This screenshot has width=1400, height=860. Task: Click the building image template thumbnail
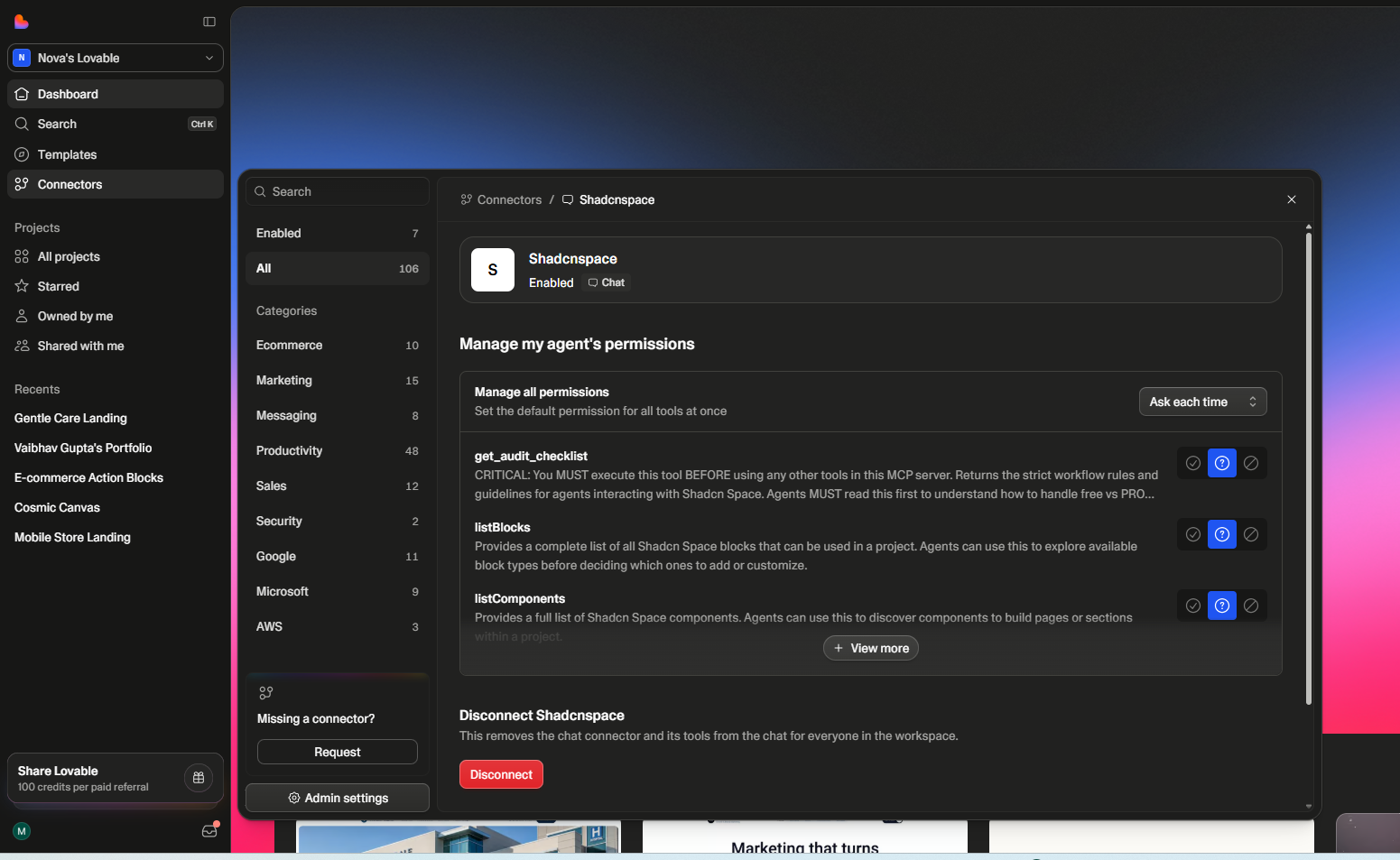coord(459,837)
